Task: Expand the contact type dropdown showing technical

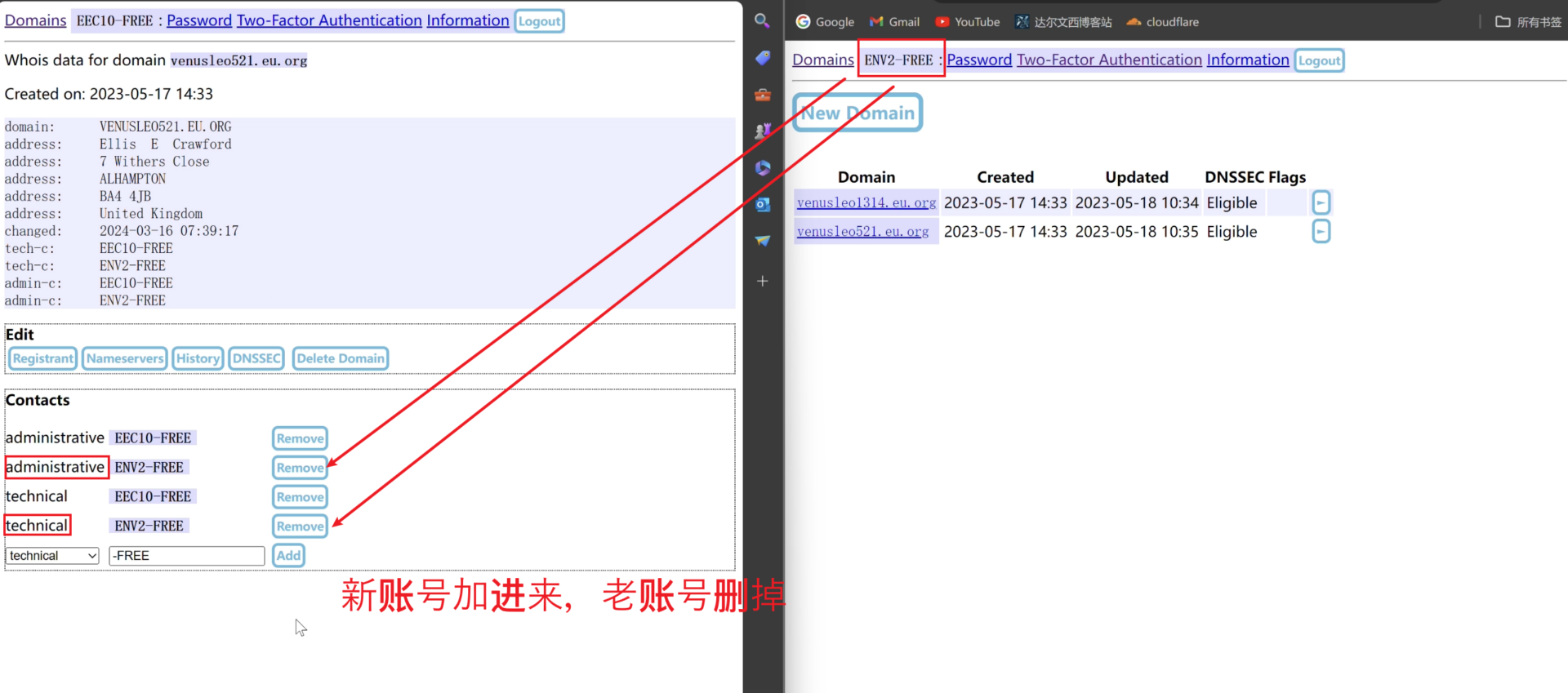Action: (53, 556)
